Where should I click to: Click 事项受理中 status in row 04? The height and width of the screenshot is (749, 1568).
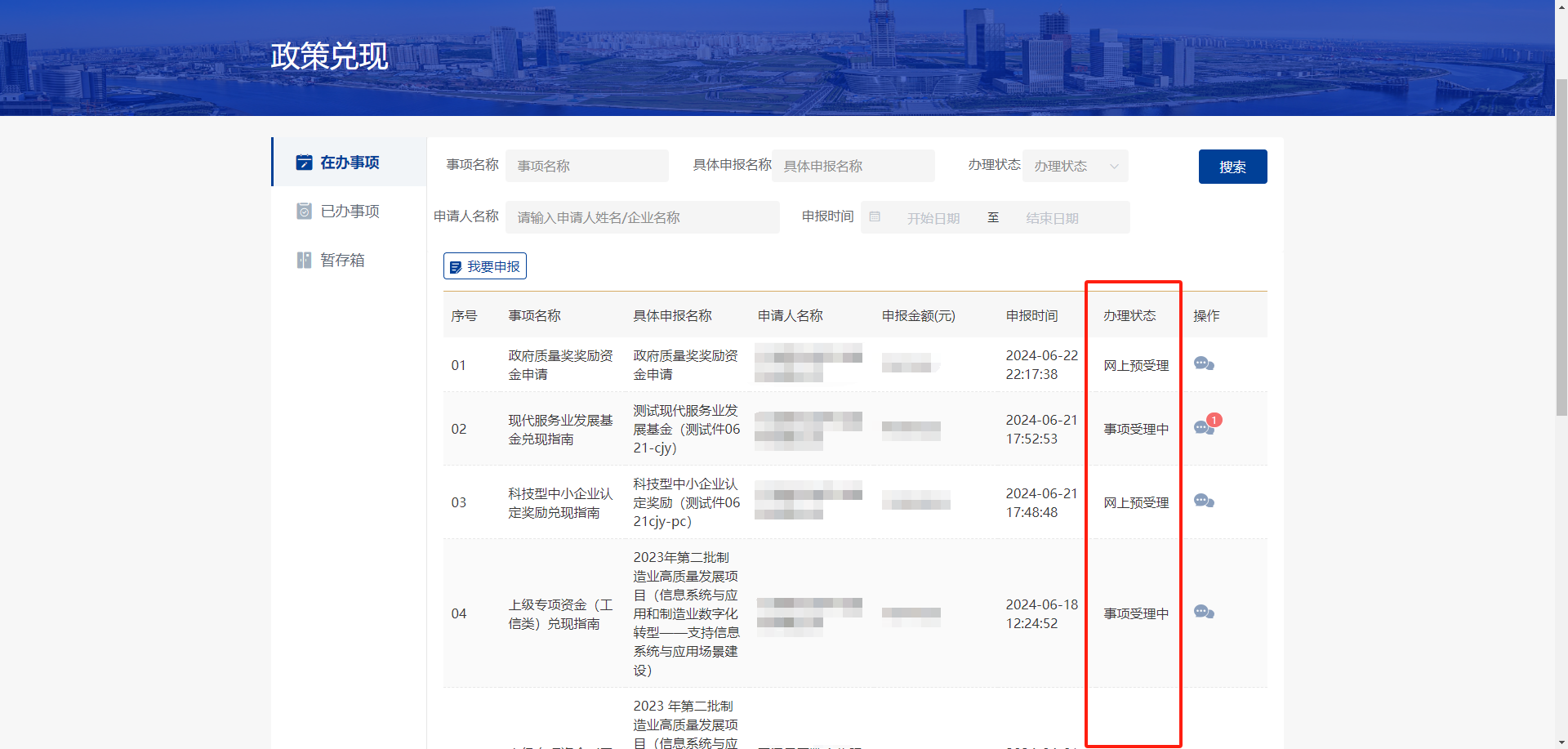click(x=1136, y=613)
